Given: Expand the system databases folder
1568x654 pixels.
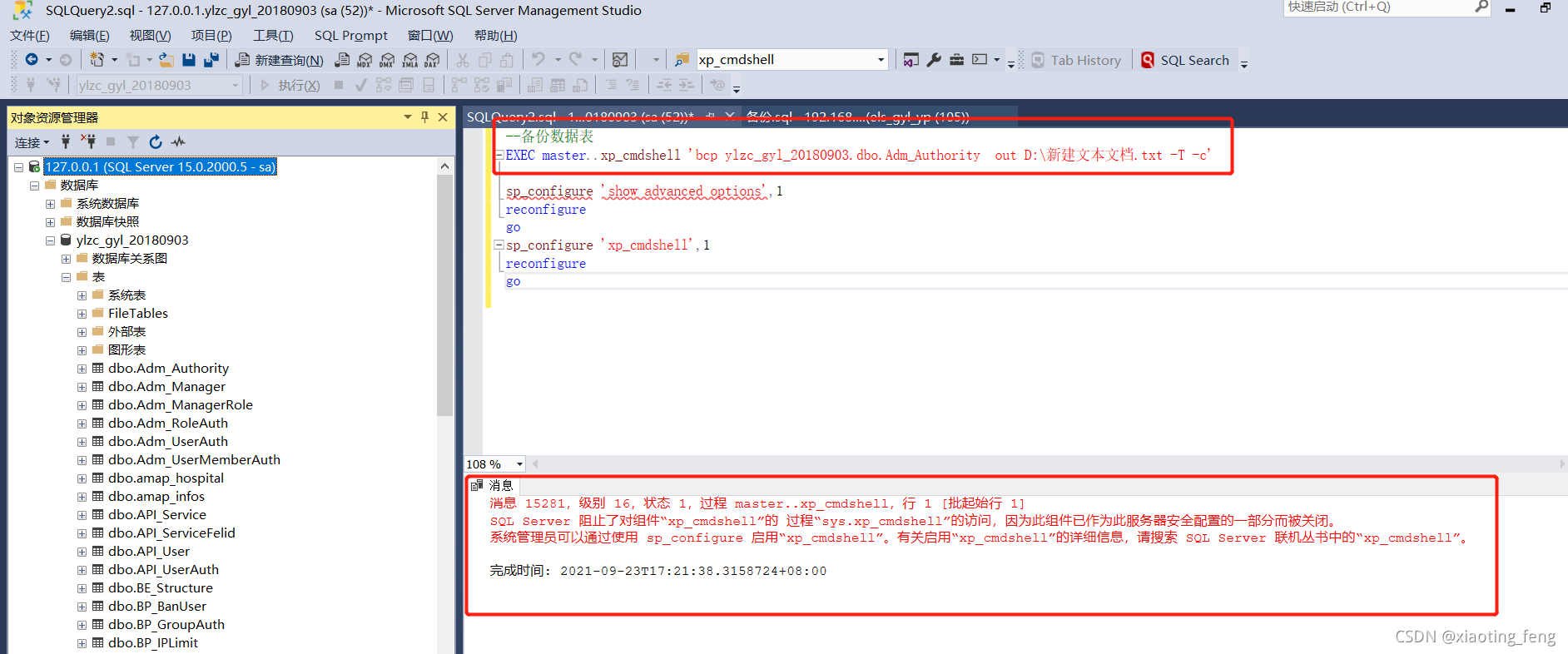Looking at the screenshot, I should pyautogui.click(x=50, y=204).
